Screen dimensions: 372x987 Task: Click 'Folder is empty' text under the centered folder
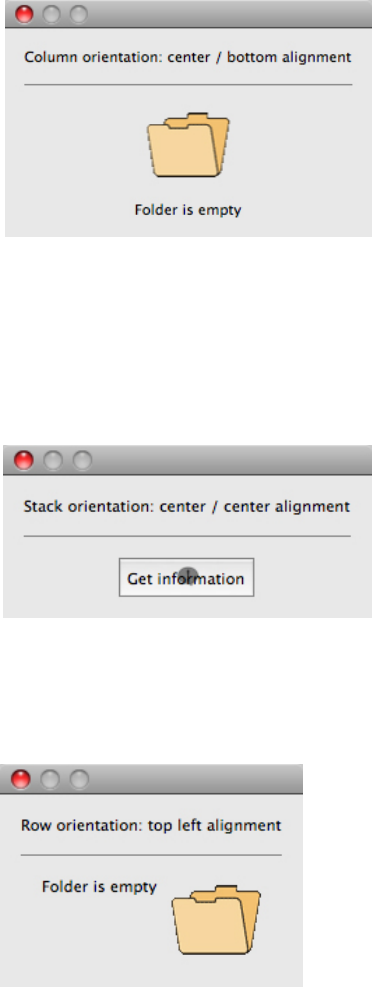tap(188, 210)
